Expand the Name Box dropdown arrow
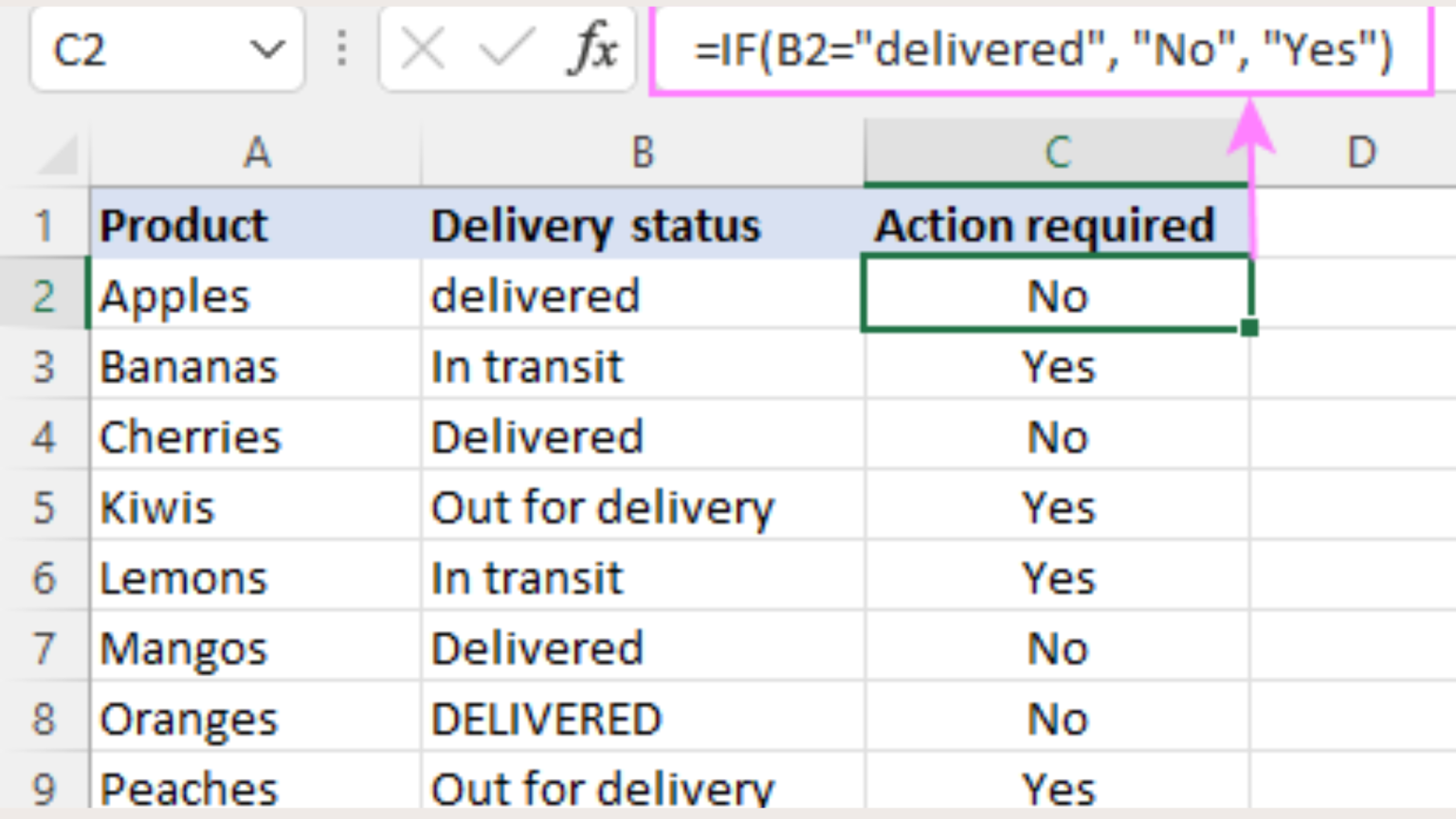Screen dimensions: 1456x819 [267, 49]
